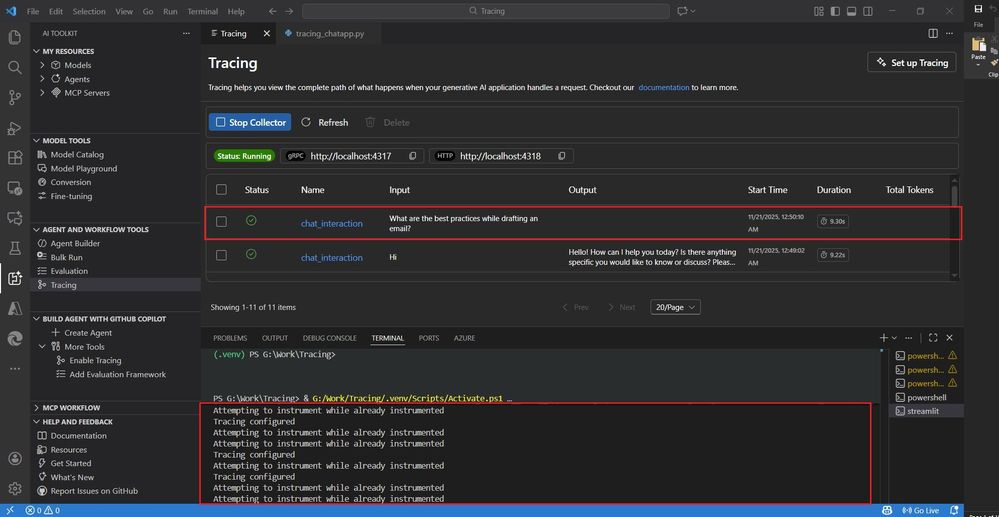Open the chat_interaction link for email question
The image size is (999, 517).
332,224
